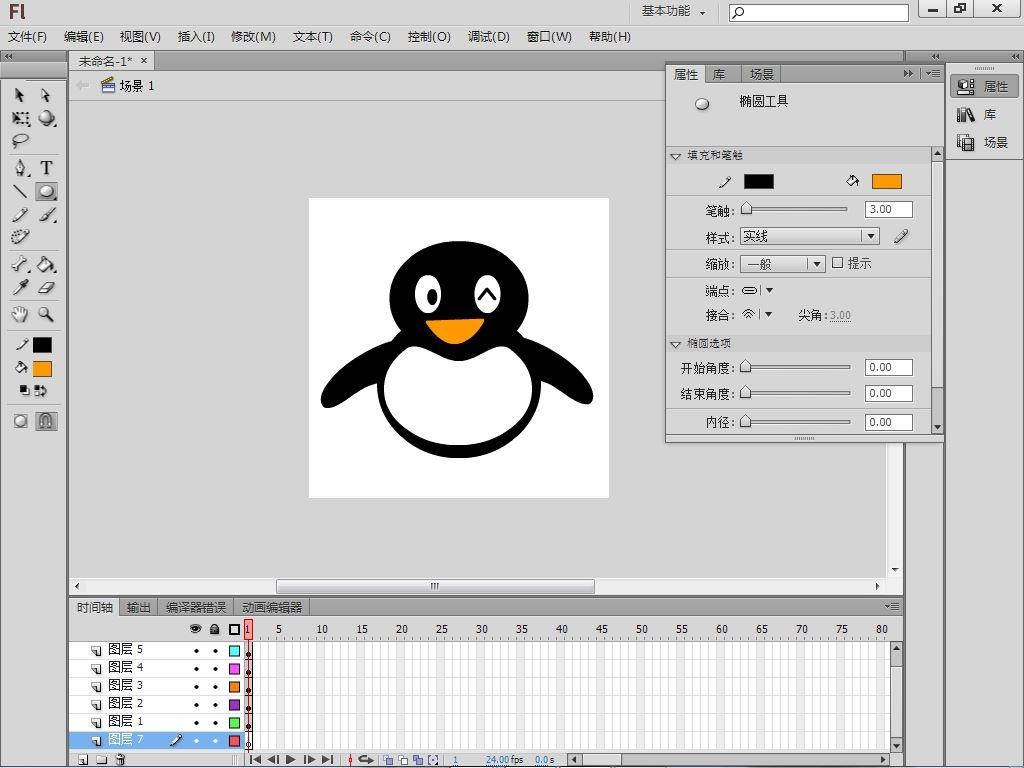Open the 基本功能 workspace dropdown
This screenshot has width=1024, height=768.
[673, 11]
